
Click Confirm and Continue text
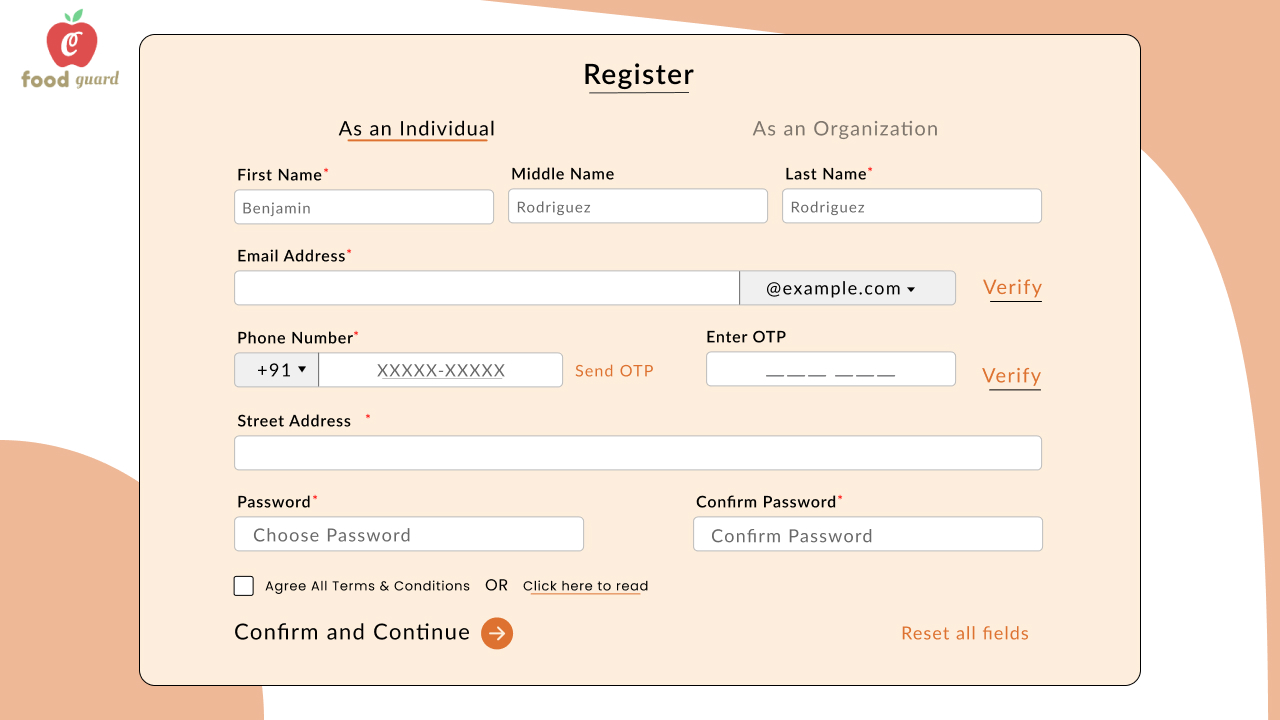click(x=352, y=632)
